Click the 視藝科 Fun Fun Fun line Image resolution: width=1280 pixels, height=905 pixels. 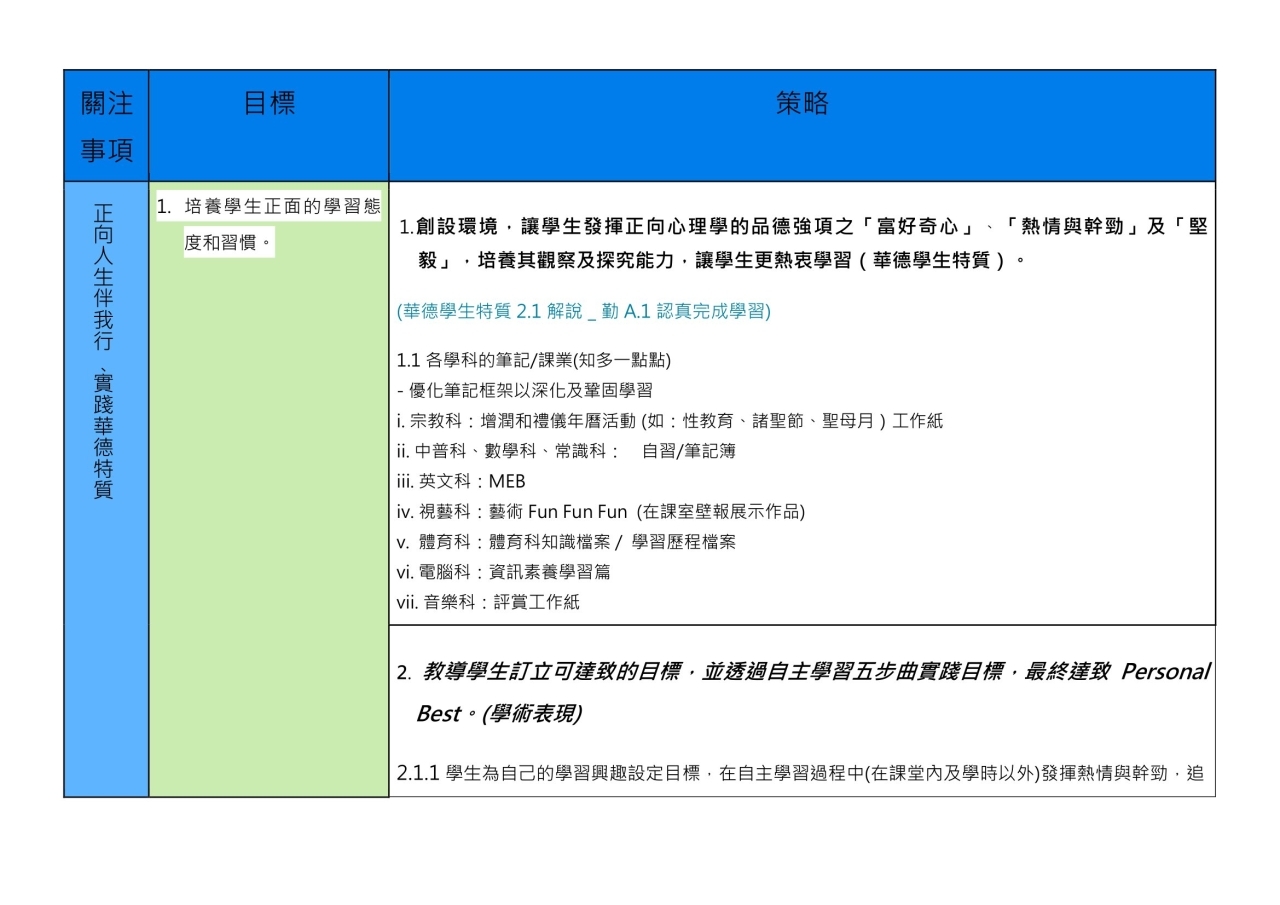pyautogui.click(x=600, y=512)
